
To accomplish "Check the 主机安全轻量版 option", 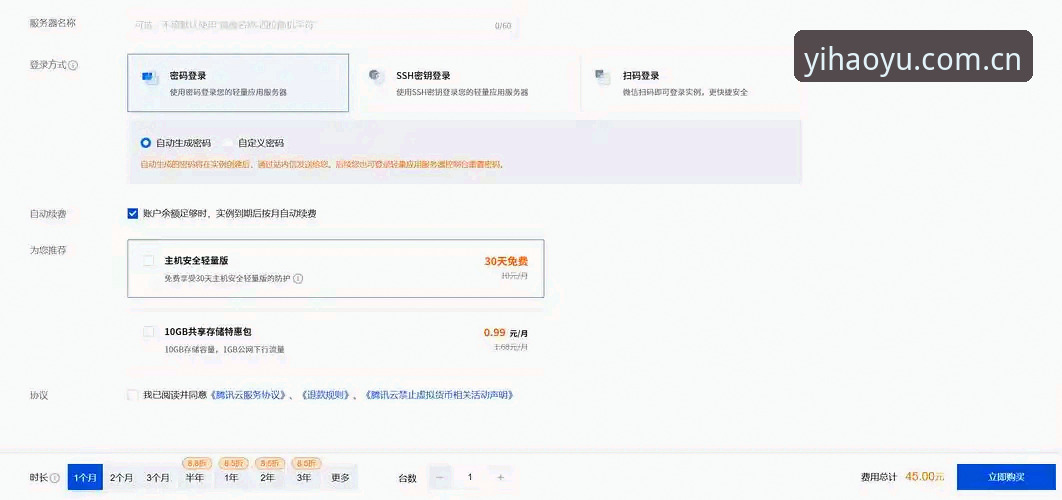I will pyautogui.click(x=148, y=261).
